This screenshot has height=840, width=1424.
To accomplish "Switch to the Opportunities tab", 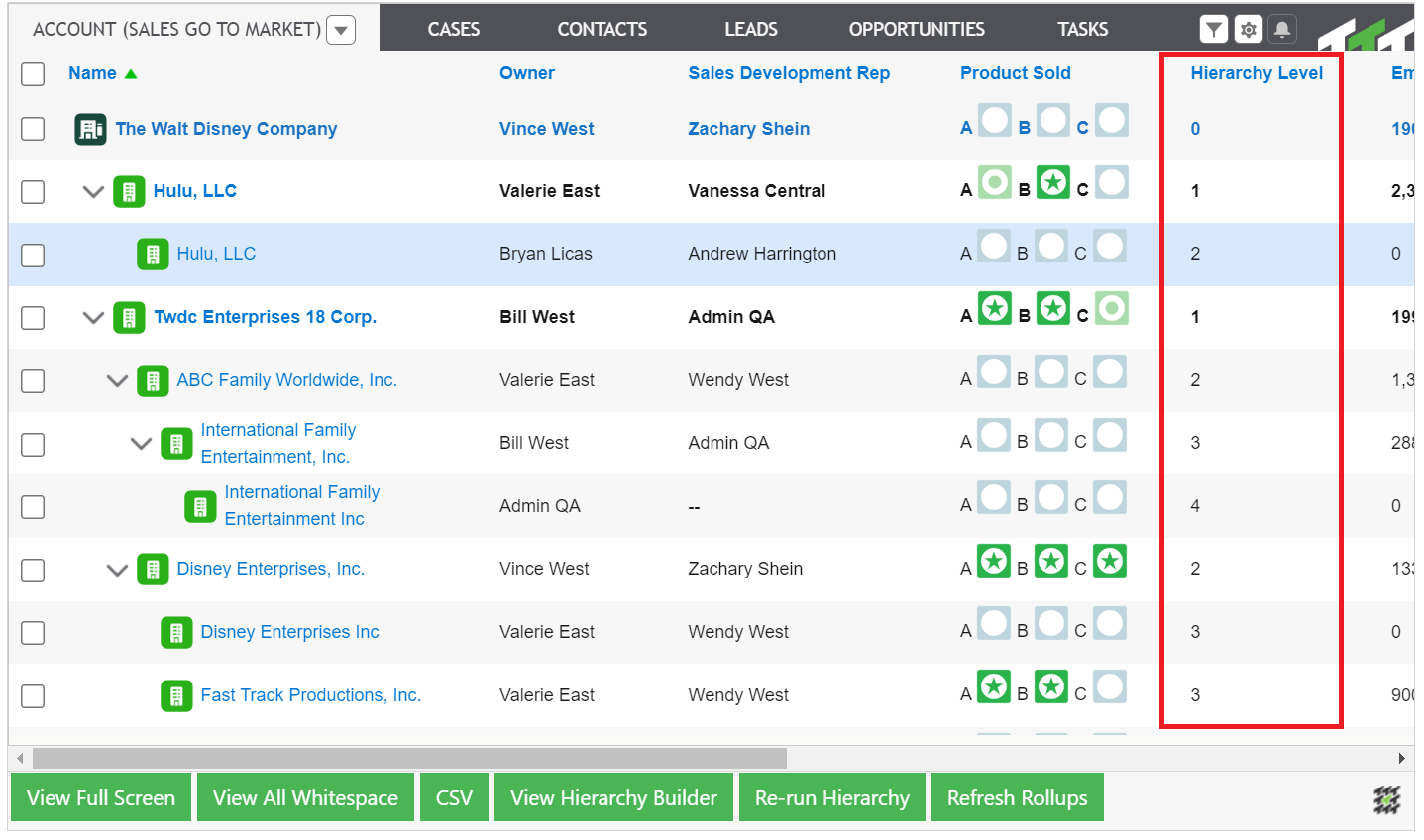I will [x=916, y=29].
